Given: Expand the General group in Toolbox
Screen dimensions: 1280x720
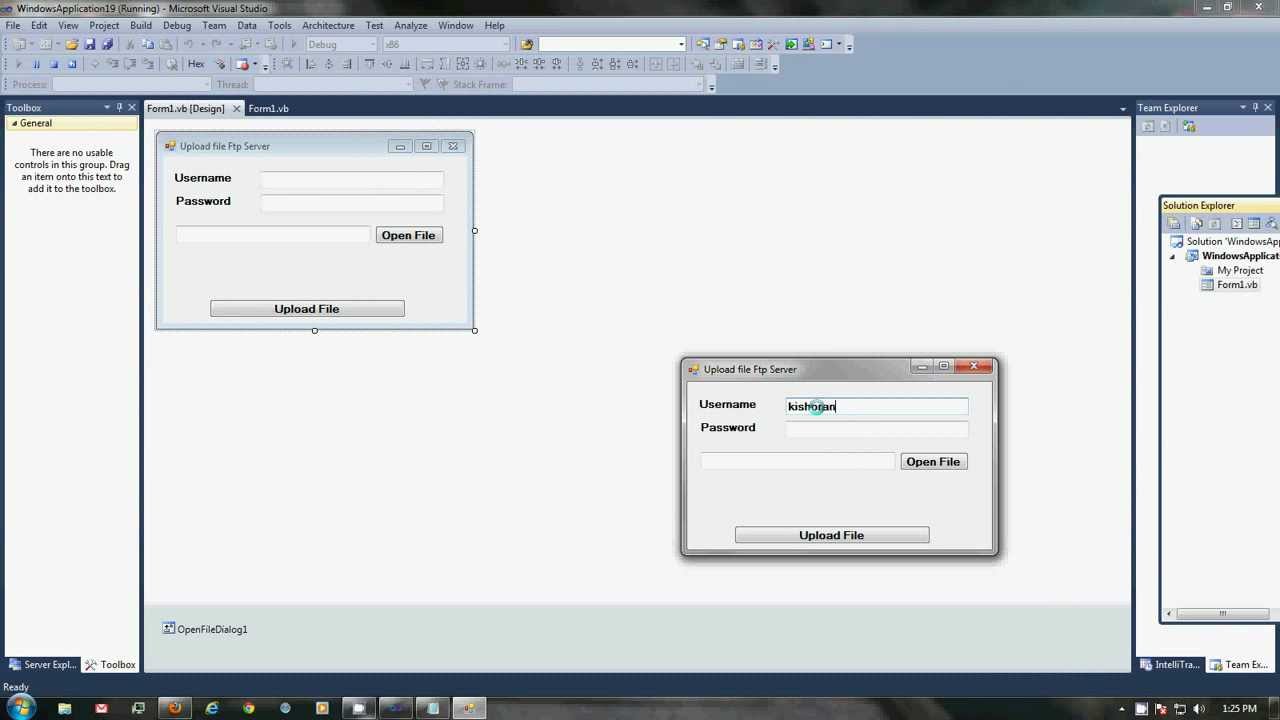Looking at the screenshot, I should coord(14,123).
